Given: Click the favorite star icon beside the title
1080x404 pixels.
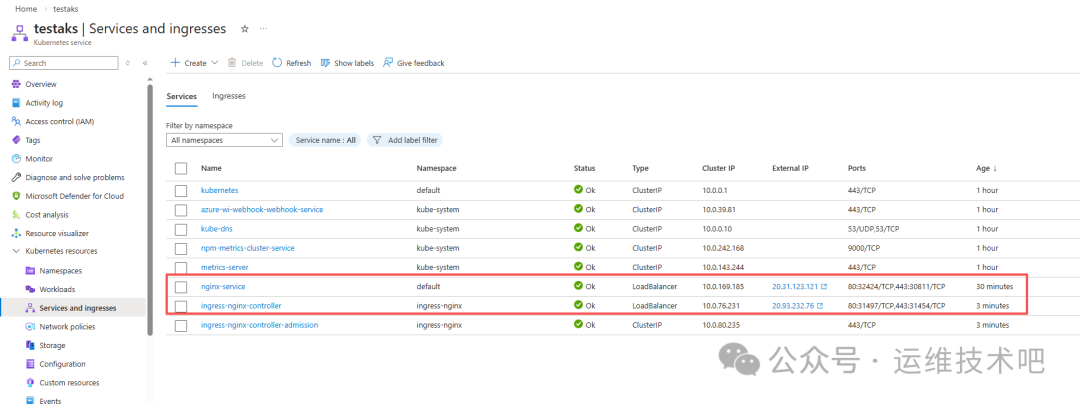Looking at the screenshot, I should point(245,29).
